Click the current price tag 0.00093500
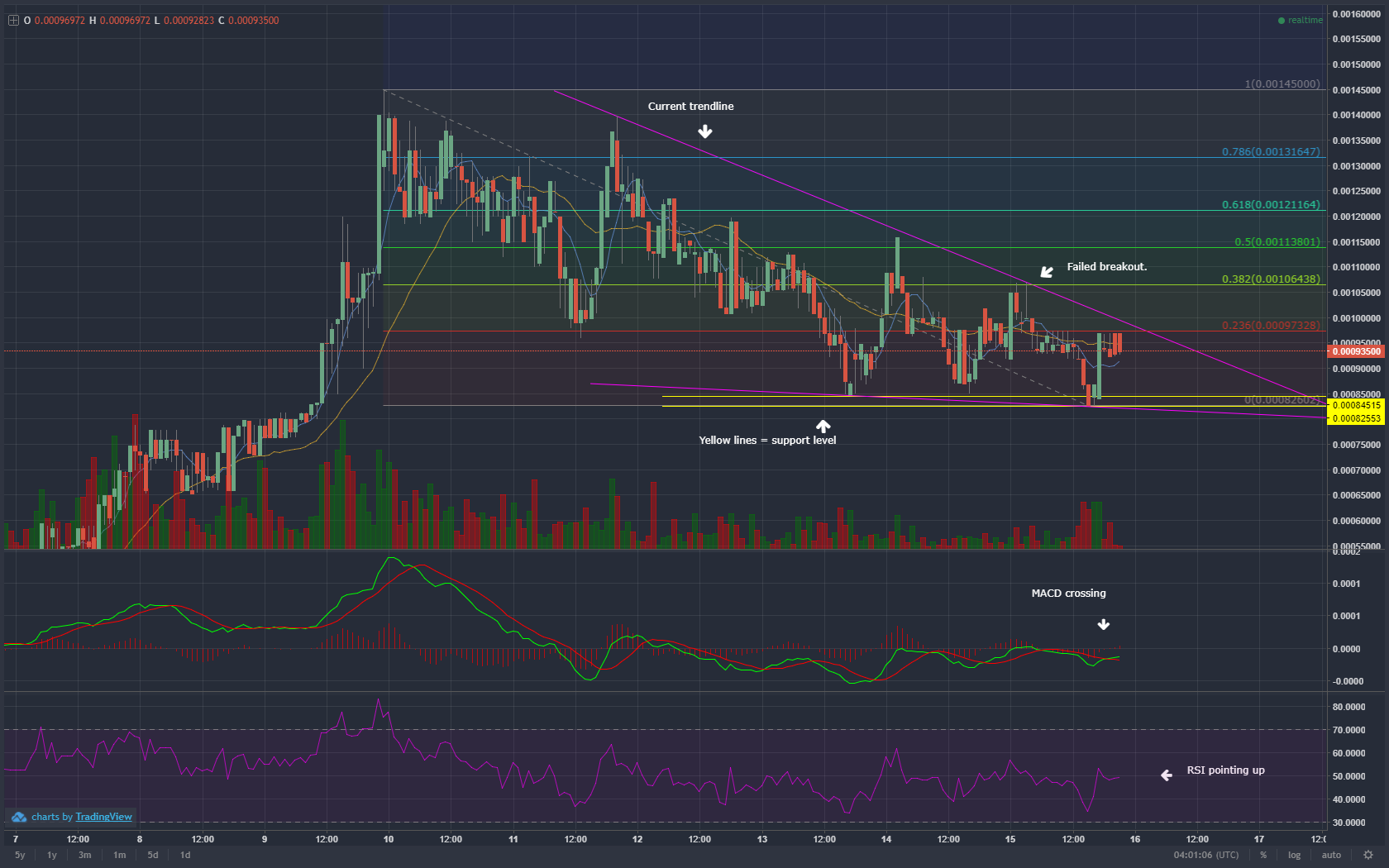Screen dimensions: 1389x868 (x=1356, y=351)
